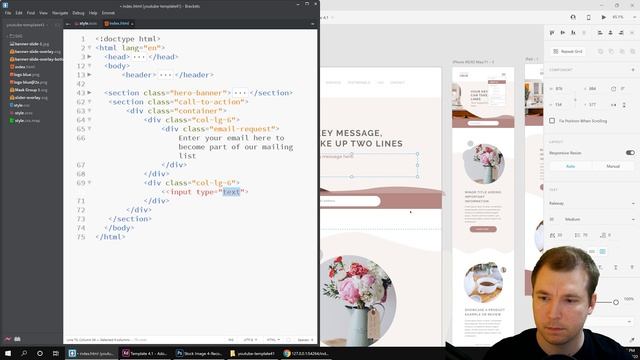The height and width of the screenshot is (360, 640).
Task: Open Mask Group 1 image in file tree
Action: 29,90
